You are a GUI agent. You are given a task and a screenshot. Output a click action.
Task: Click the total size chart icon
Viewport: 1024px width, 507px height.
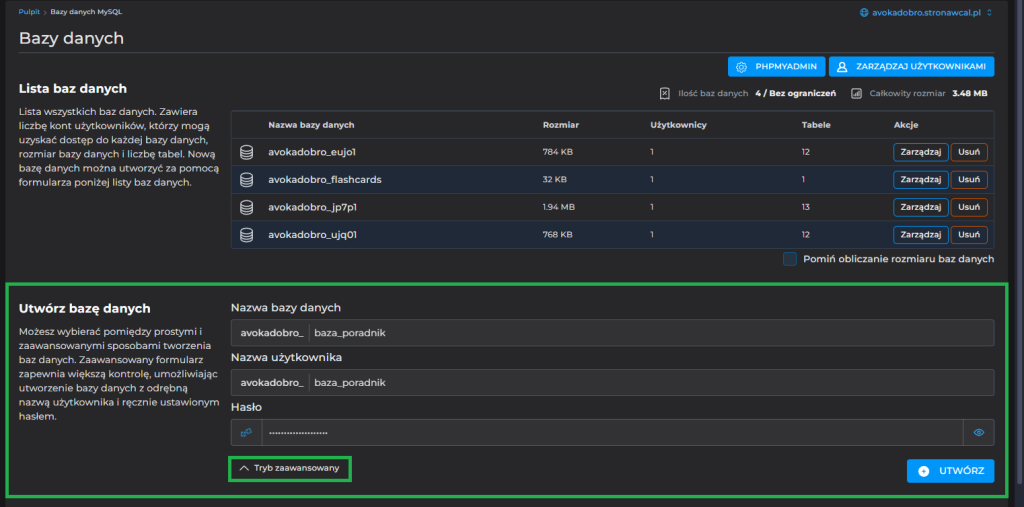point(856,93)
